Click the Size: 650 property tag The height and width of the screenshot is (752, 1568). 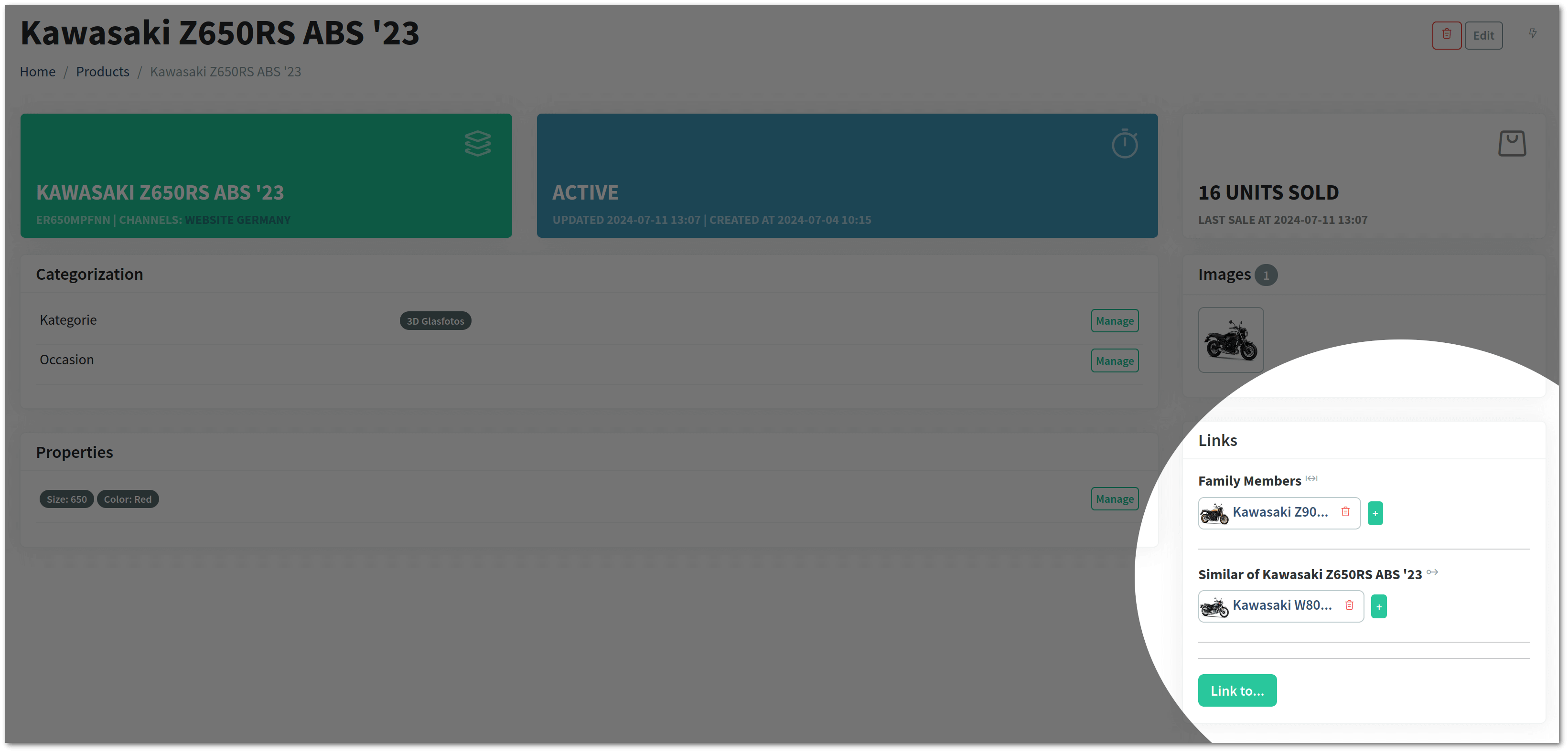click(66, 498)
